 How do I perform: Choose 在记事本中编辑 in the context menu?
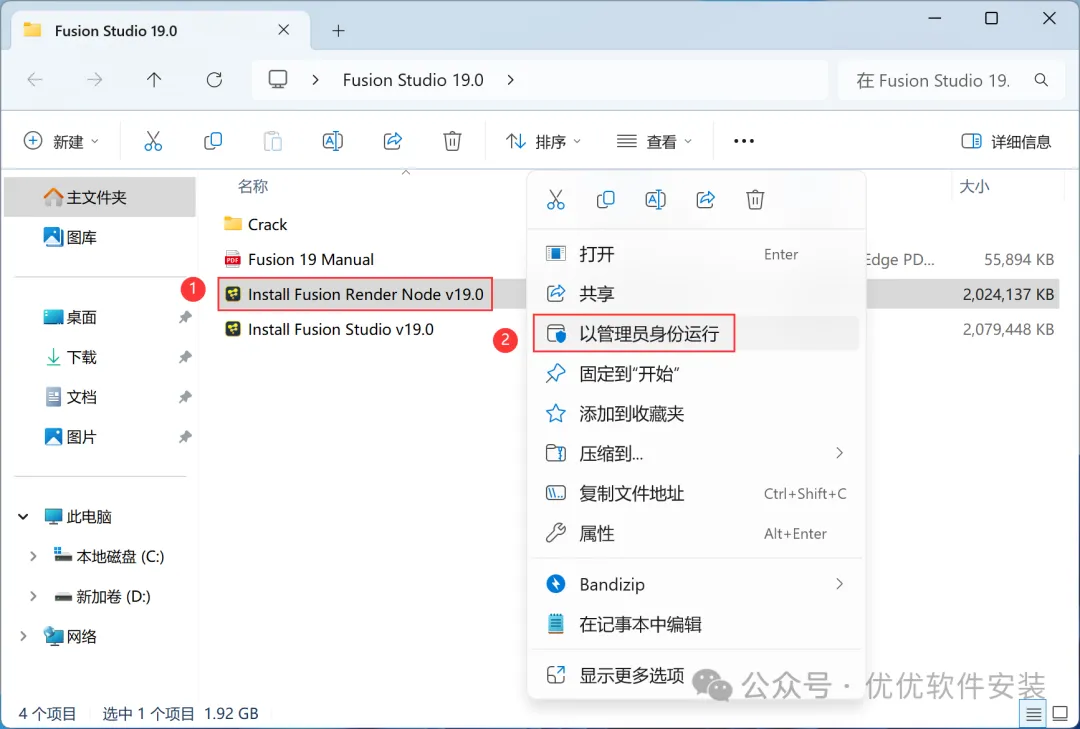pos(696,624)
